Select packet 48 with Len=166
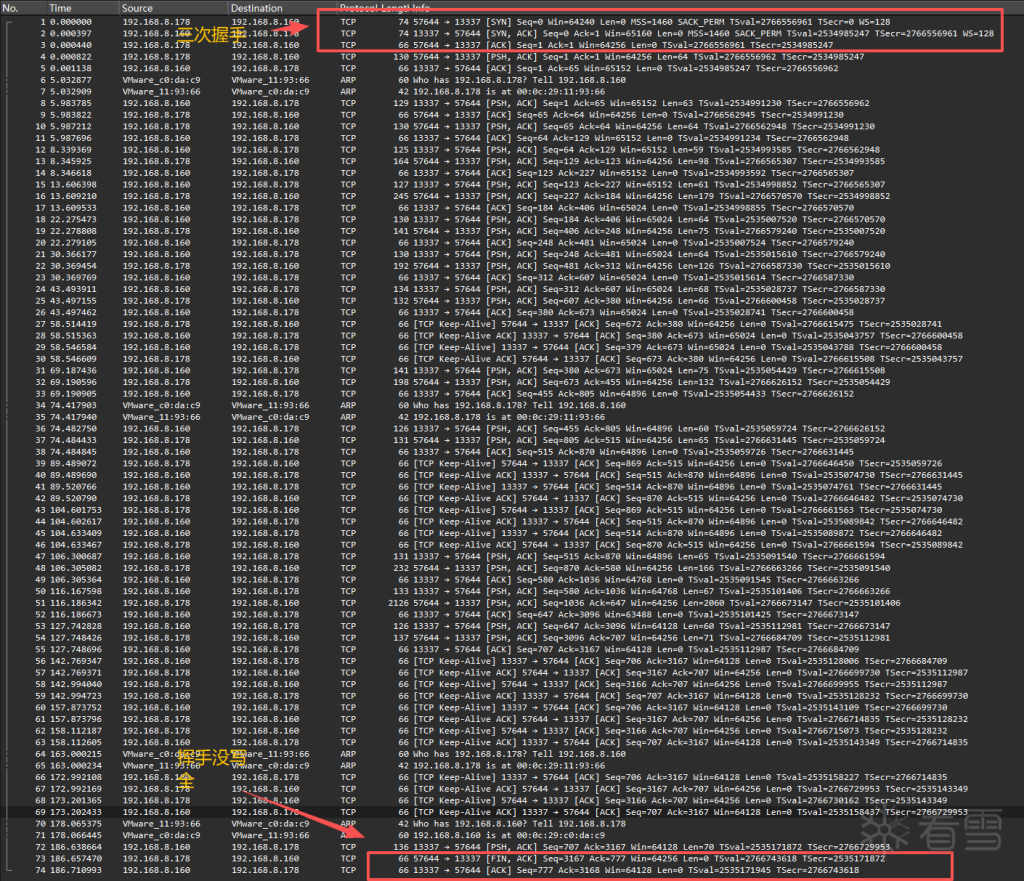Screen dimensions: 1024x881 coord(512,568)
